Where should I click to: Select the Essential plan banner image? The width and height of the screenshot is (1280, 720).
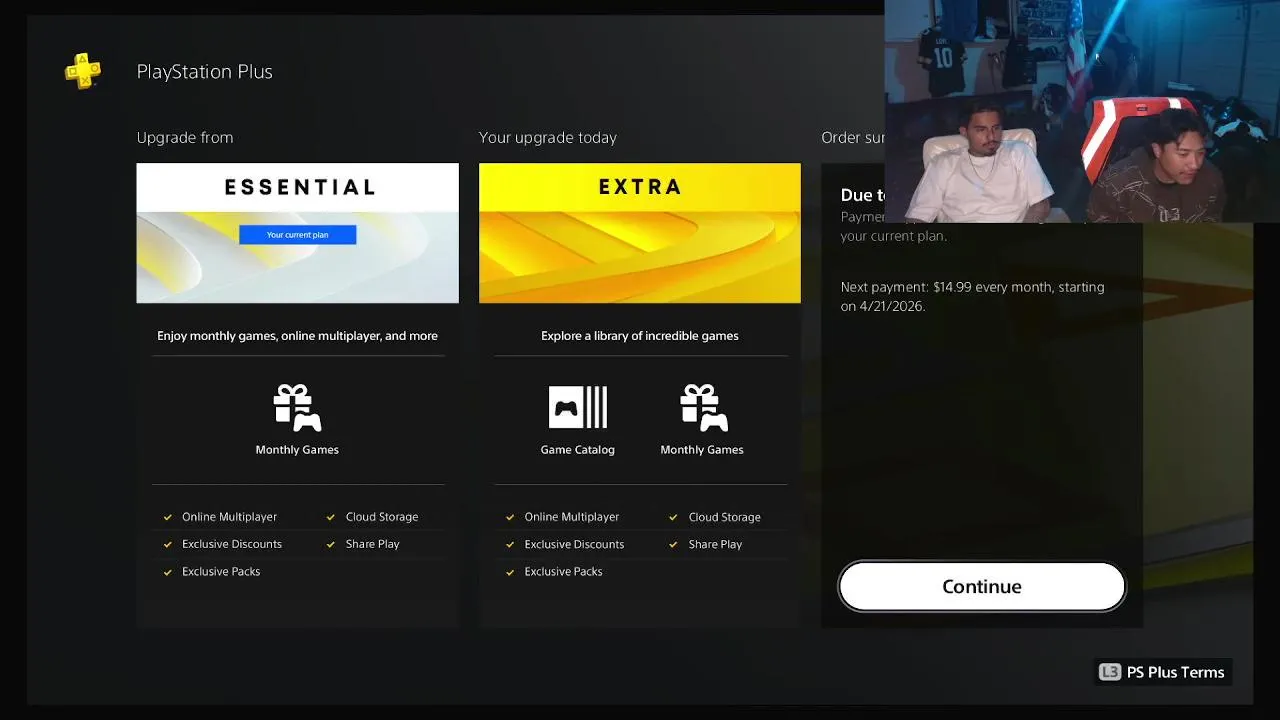coord(297,233)
